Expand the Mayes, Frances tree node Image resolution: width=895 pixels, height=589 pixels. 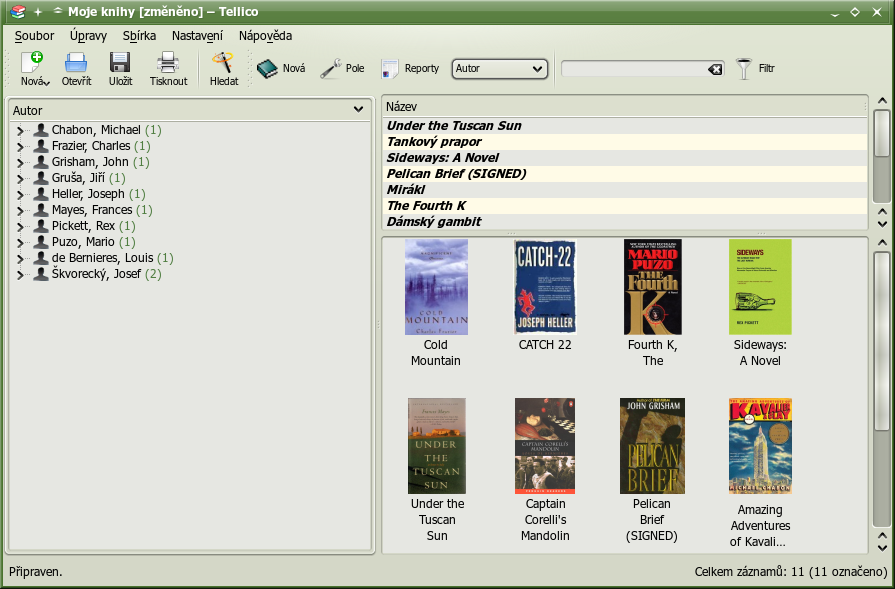pyautogui.click(x=20, y=211)
